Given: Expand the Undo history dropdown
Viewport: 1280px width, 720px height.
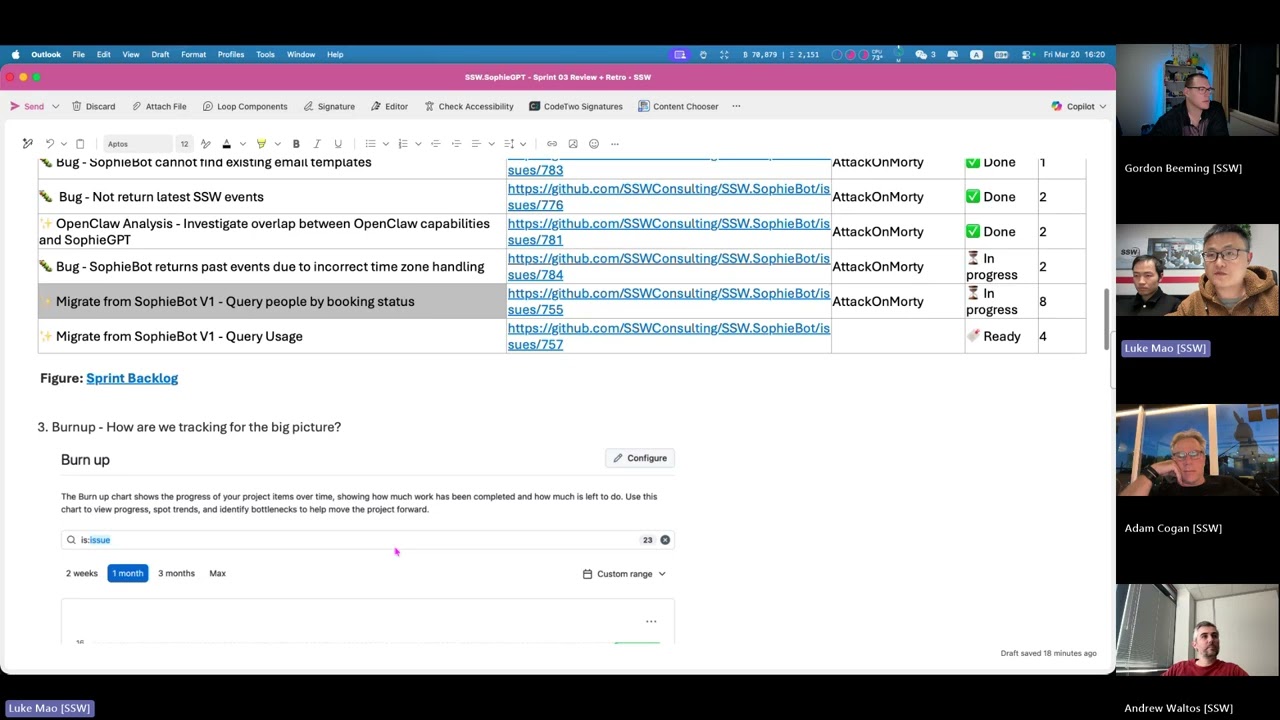Looking at the screenshot, I should 63,144.
